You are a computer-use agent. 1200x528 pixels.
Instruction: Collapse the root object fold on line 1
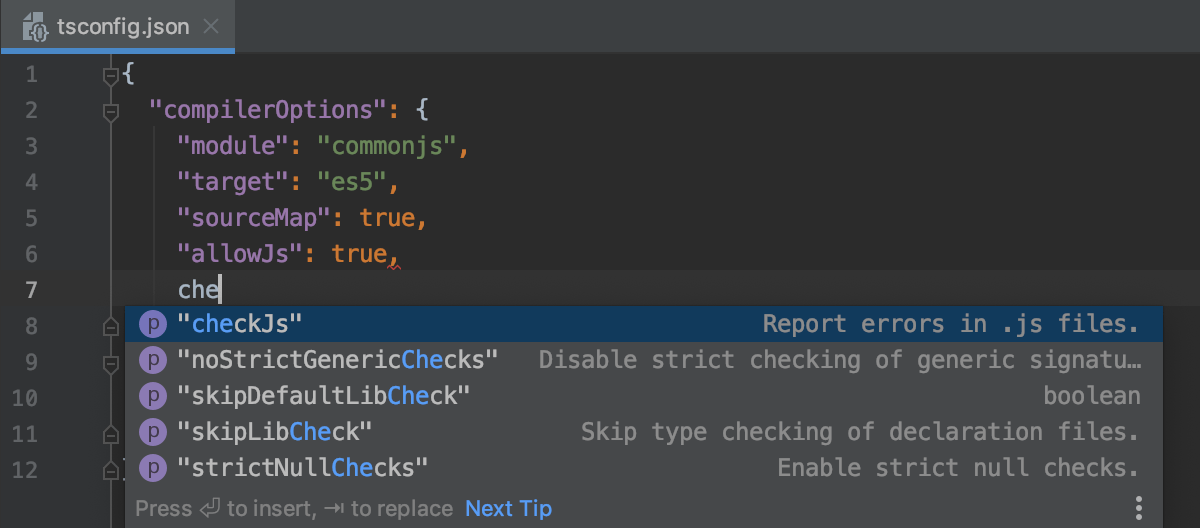coord(111,75)
